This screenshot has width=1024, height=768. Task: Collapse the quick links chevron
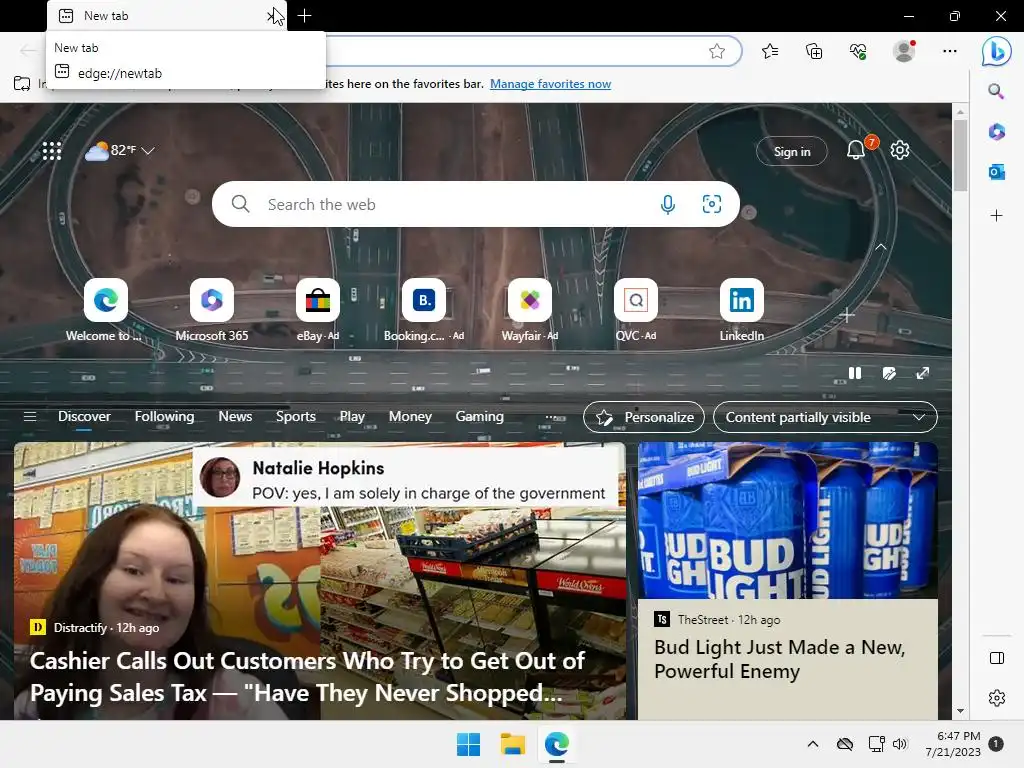coord(881,247)
